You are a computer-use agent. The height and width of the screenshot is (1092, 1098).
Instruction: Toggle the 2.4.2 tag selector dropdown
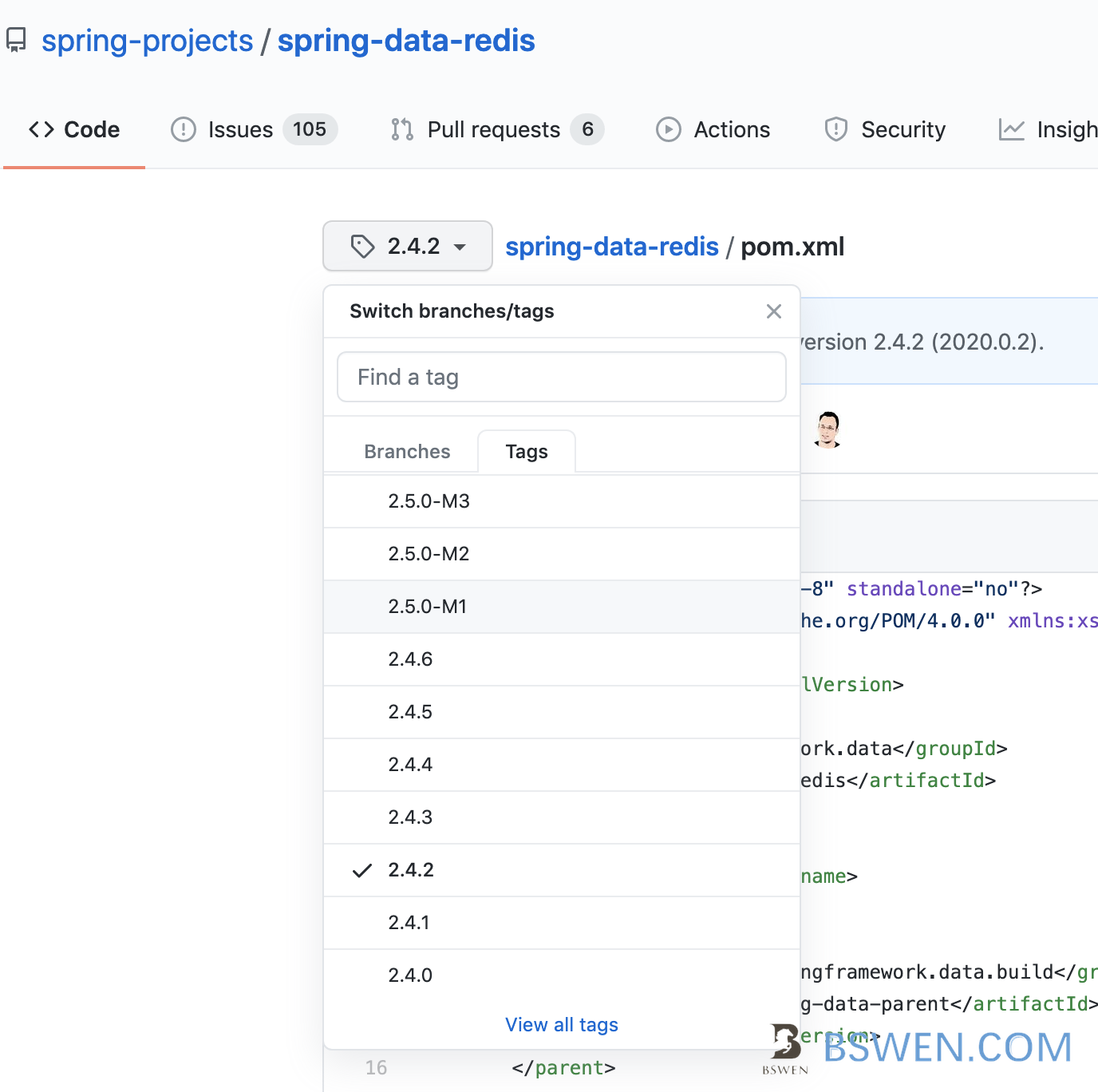point(408,246)
